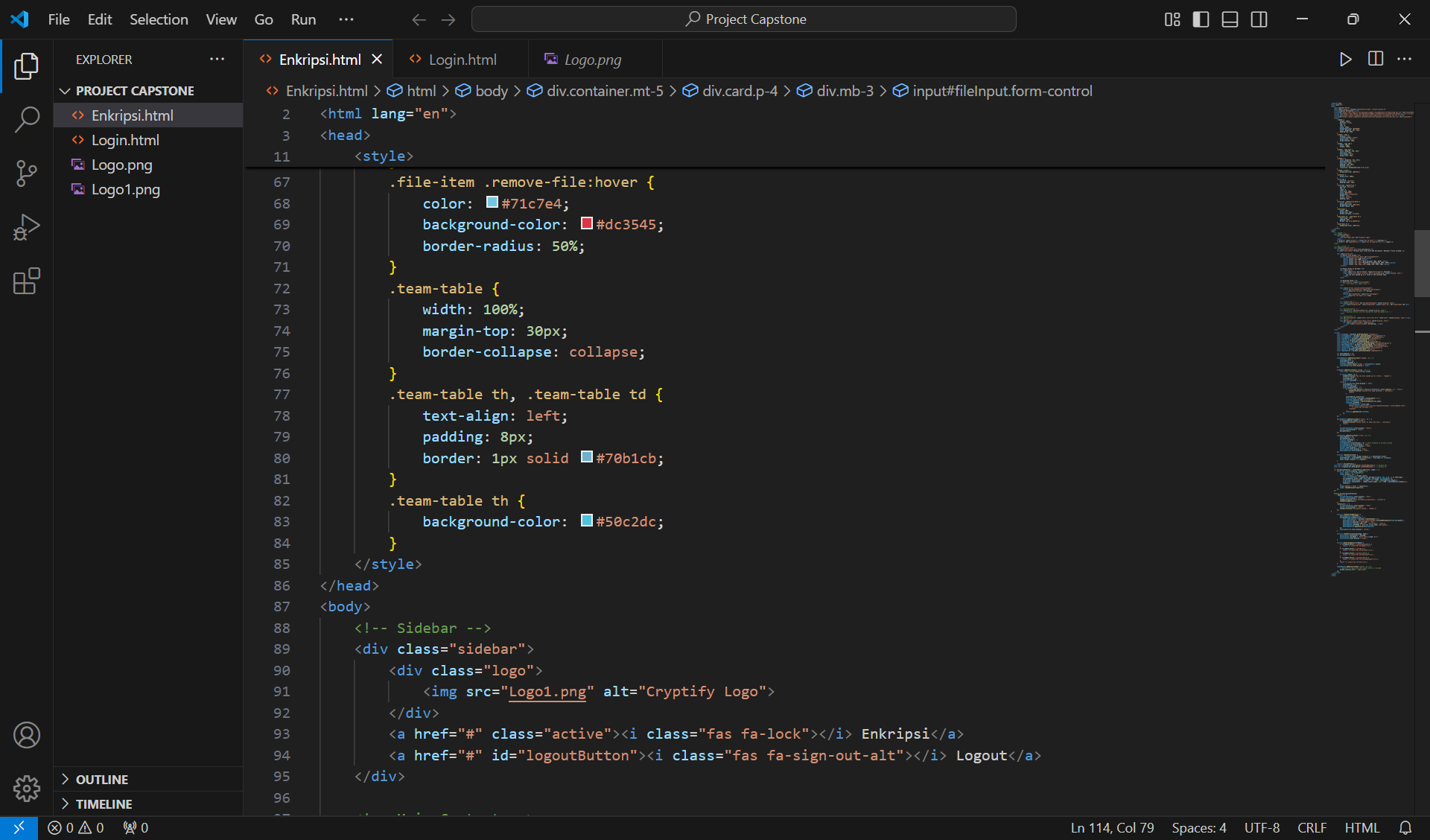Run the current file with play icon
Image resolution: width=1430 pixels, height=840 pixels.
point(1346,60)
